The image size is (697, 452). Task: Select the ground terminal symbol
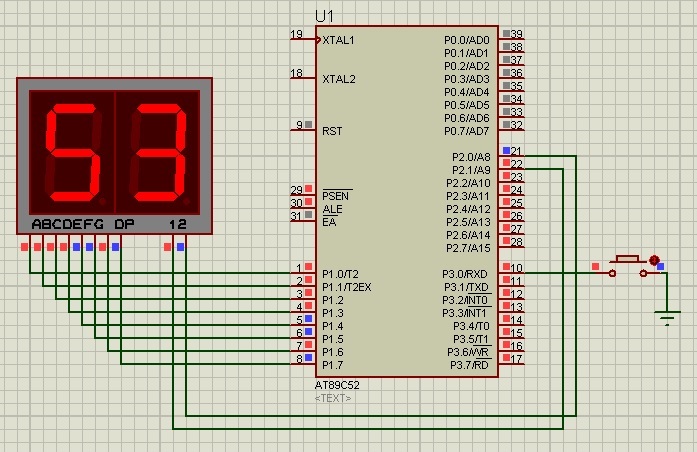click(667, 318)
